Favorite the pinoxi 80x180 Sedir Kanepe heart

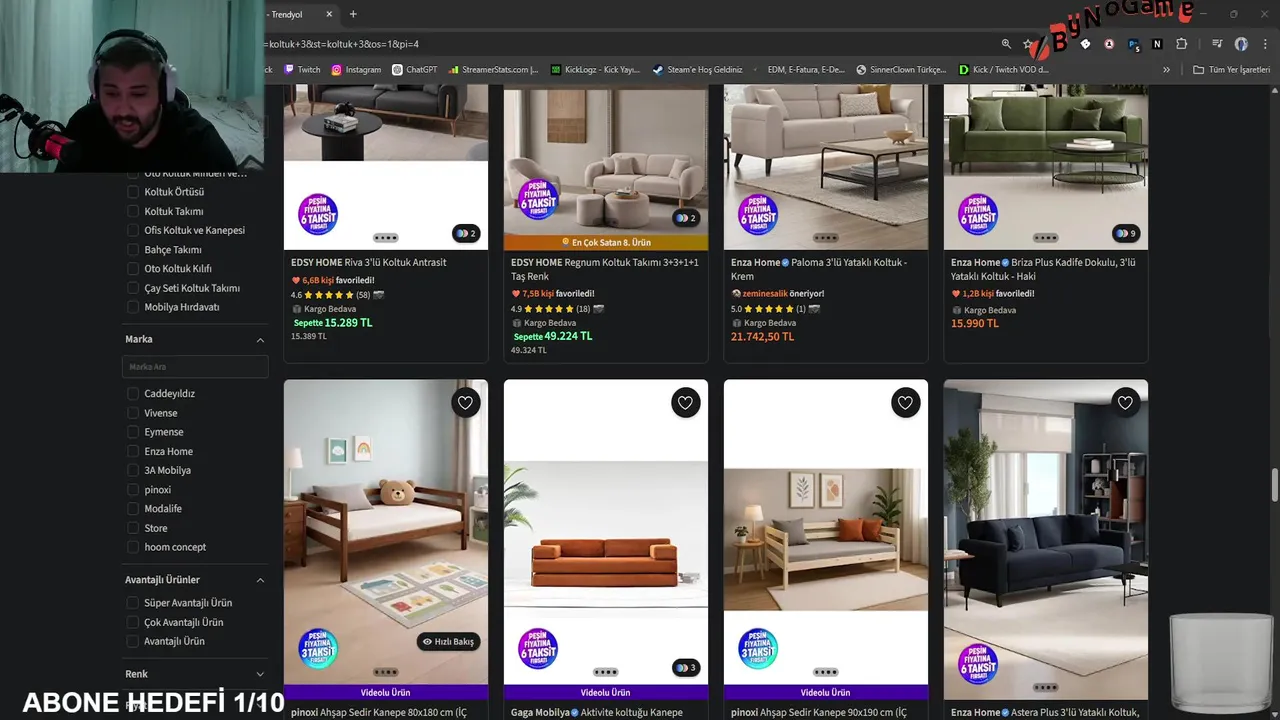[465, 403]
